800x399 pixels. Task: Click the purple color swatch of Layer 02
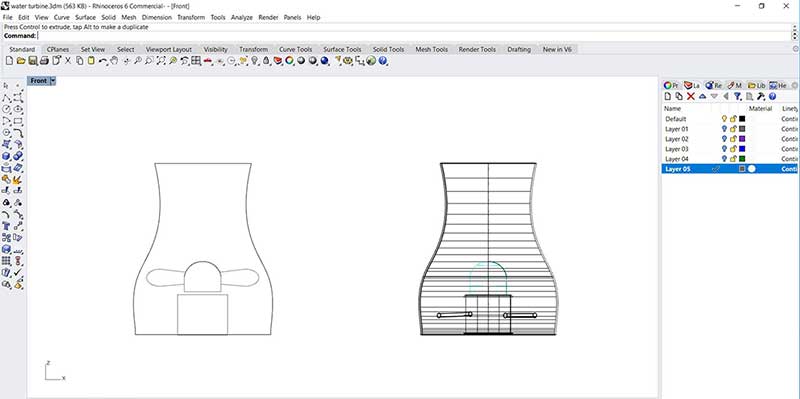click(742, 139)
